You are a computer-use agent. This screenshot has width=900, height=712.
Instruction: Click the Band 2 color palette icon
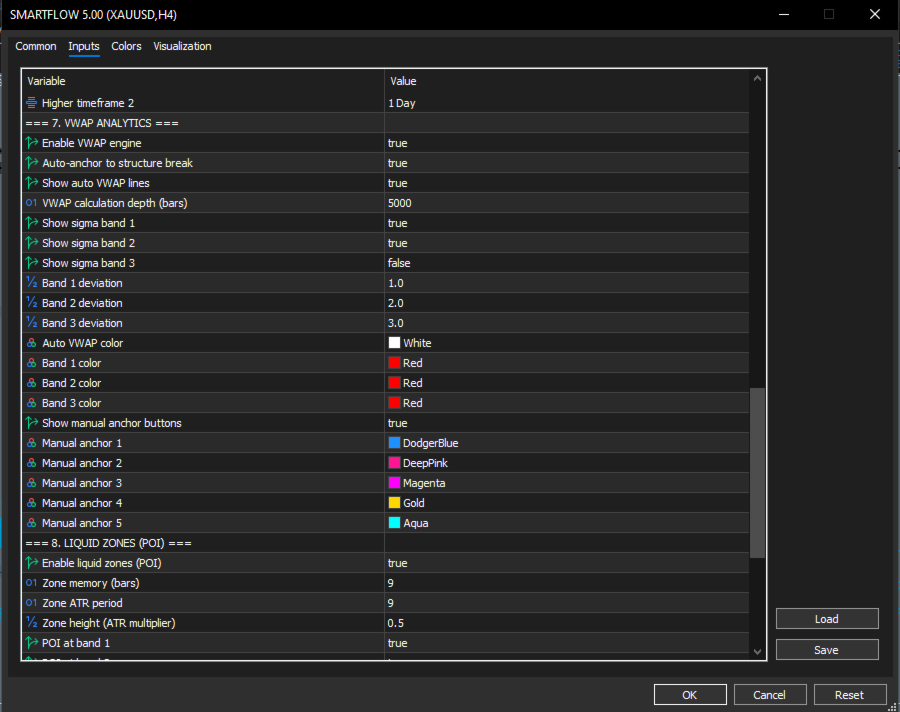(32, 383)
